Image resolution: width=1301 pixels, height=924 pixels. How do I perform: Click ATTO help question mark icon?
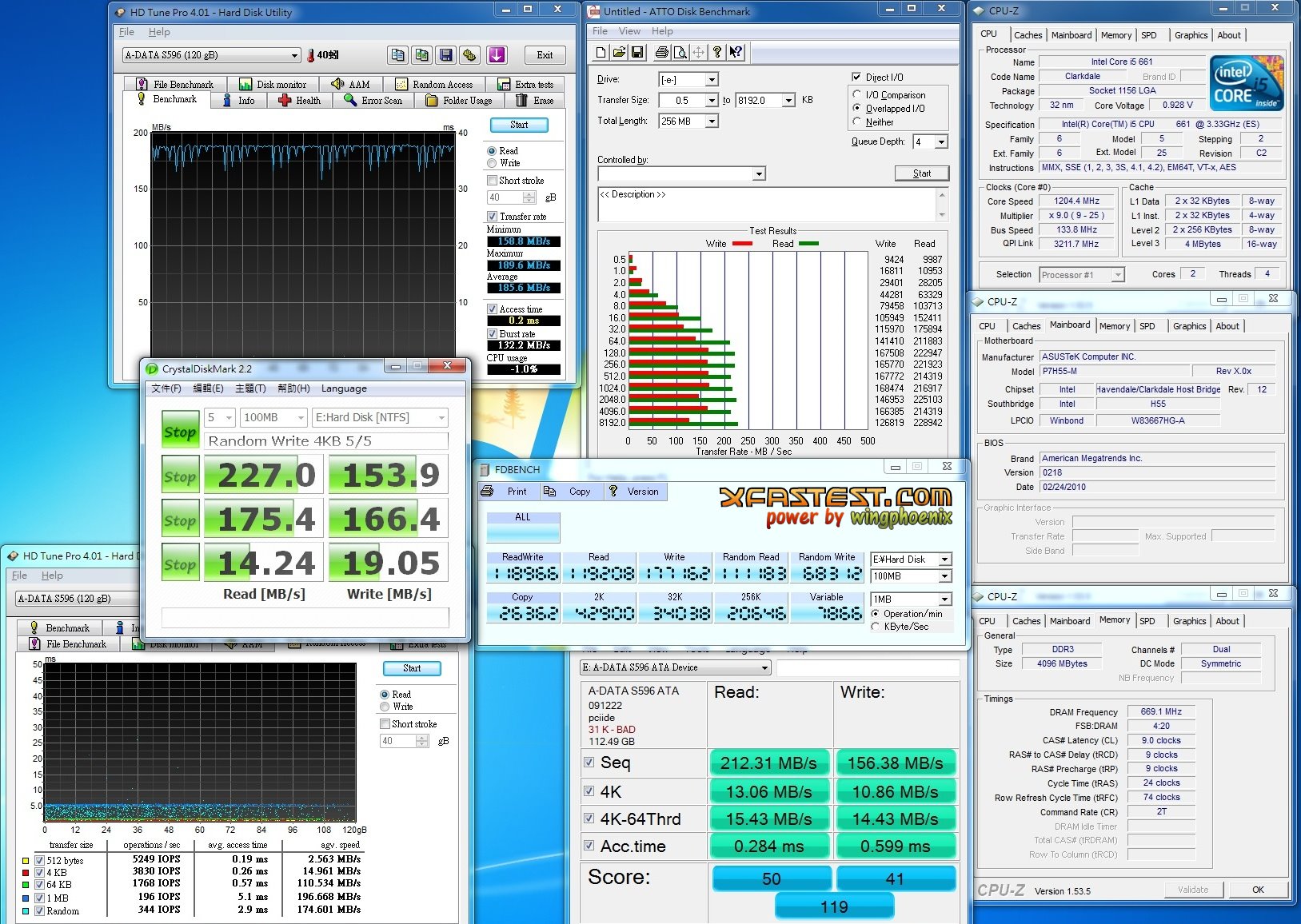(717, 53)
